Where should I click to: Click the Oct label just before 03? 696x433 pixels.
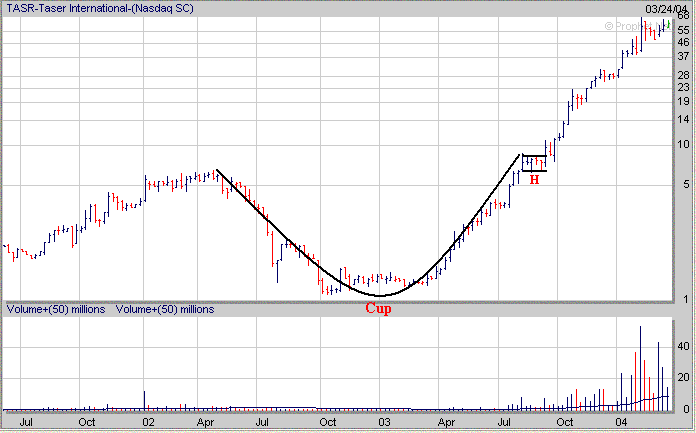[x=328, y=422]
